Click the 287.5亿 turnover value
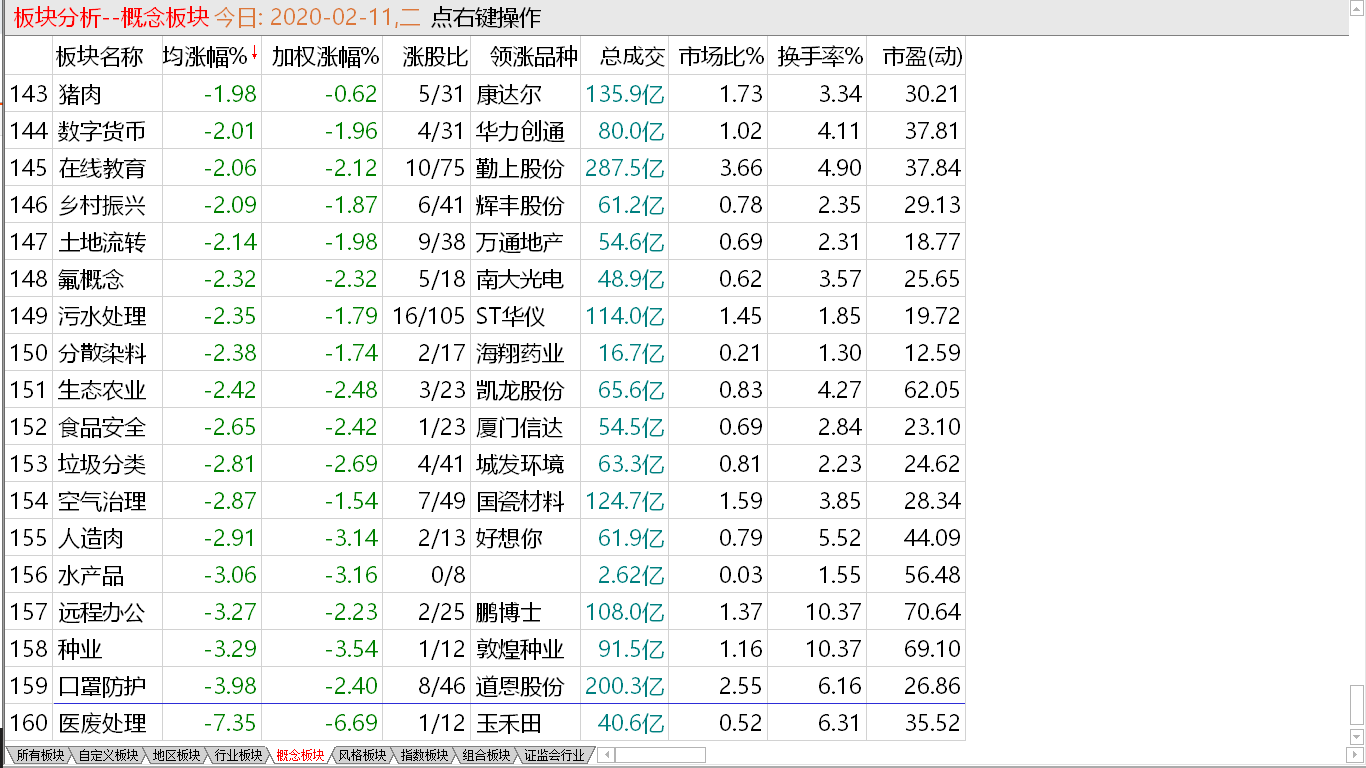The width and height of the screenshot is (1366, 768). click(x=625, y=168)
